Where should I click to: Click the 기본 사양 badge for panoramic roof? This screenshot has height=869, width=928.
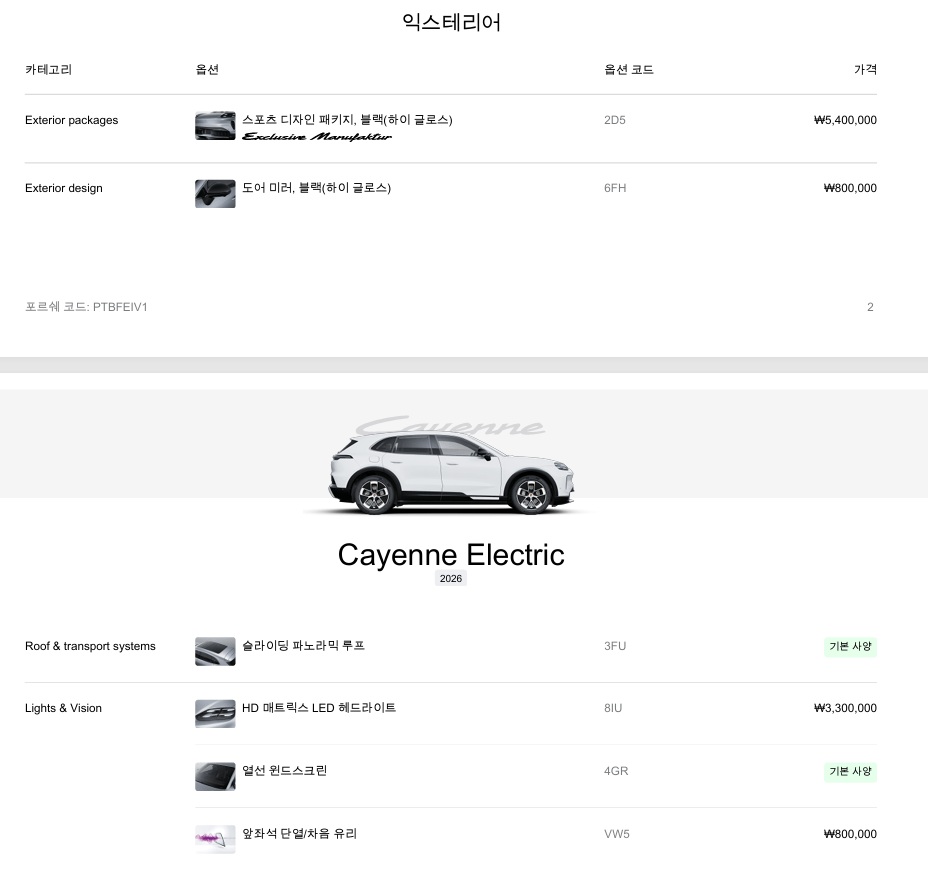(x=850, y=647)
